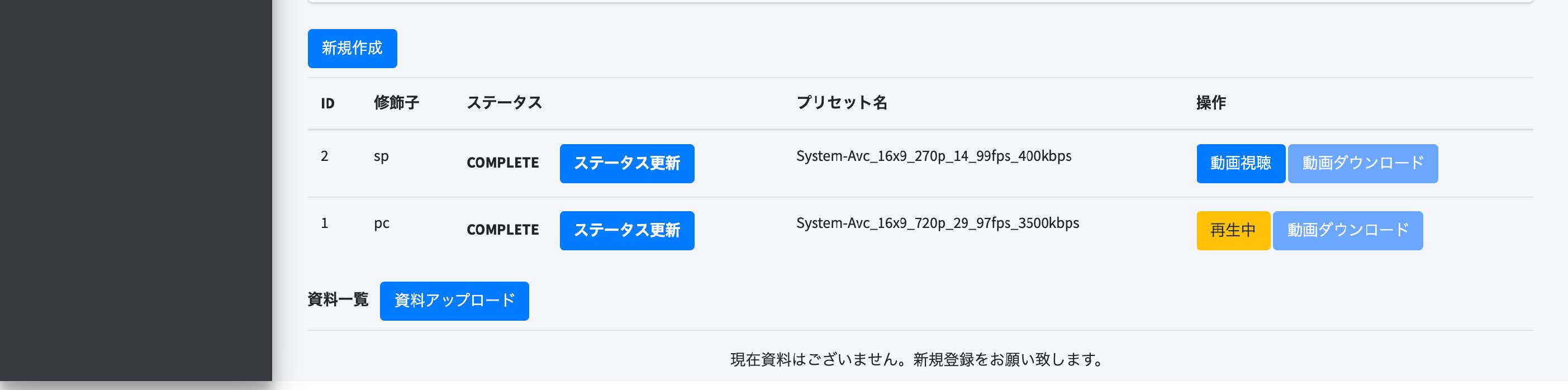Open 動画視聴 for the sp video
1568x390 pixels.
(1240, 163)
